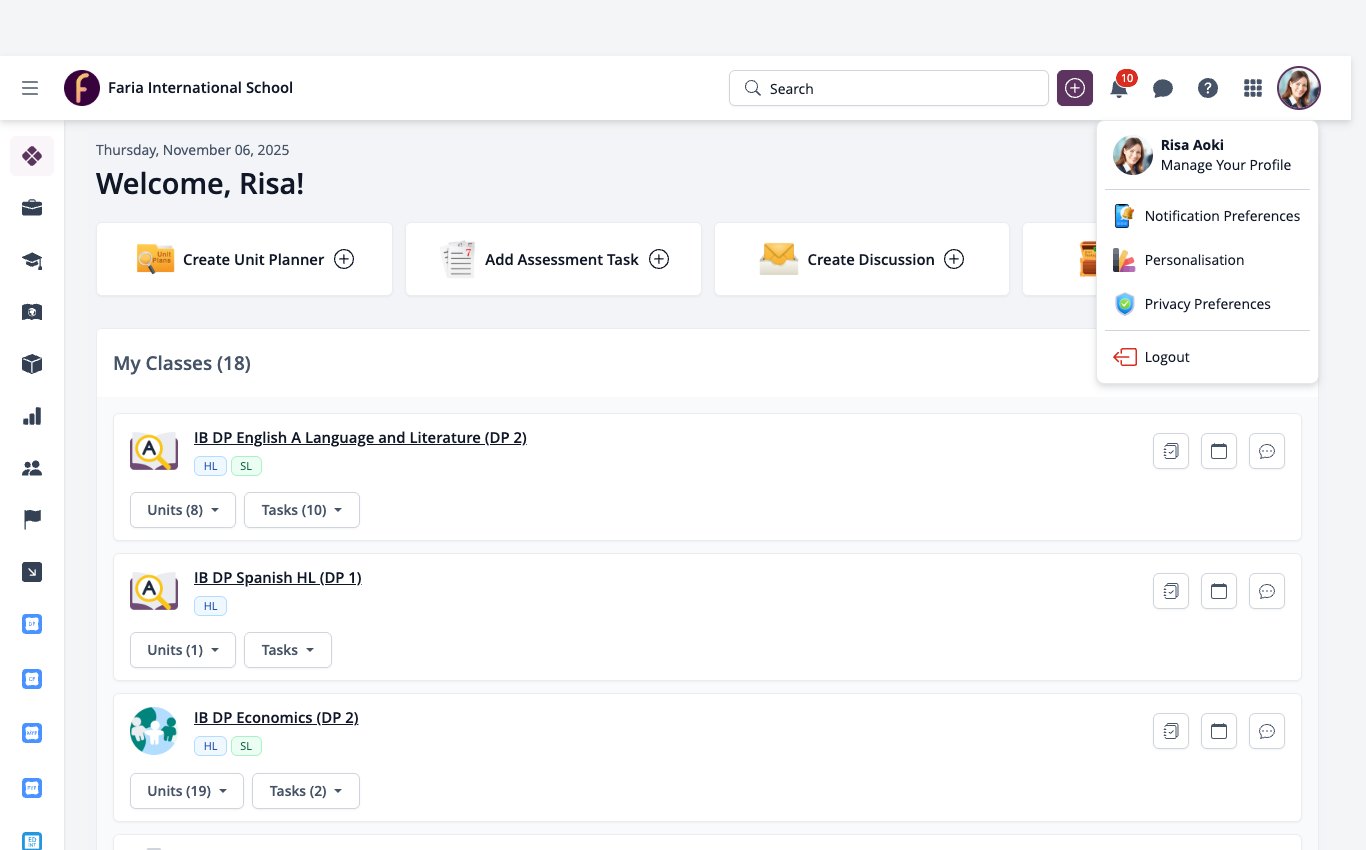This screenshot has height=850, width=1366.
Task: Select the dashboard diamond sidebar icon
Action: [32, 156]
